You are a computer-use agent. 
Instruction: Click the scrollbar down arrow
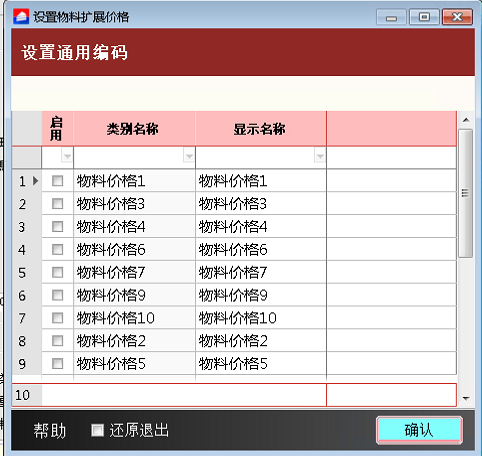(x=466, y=398)
